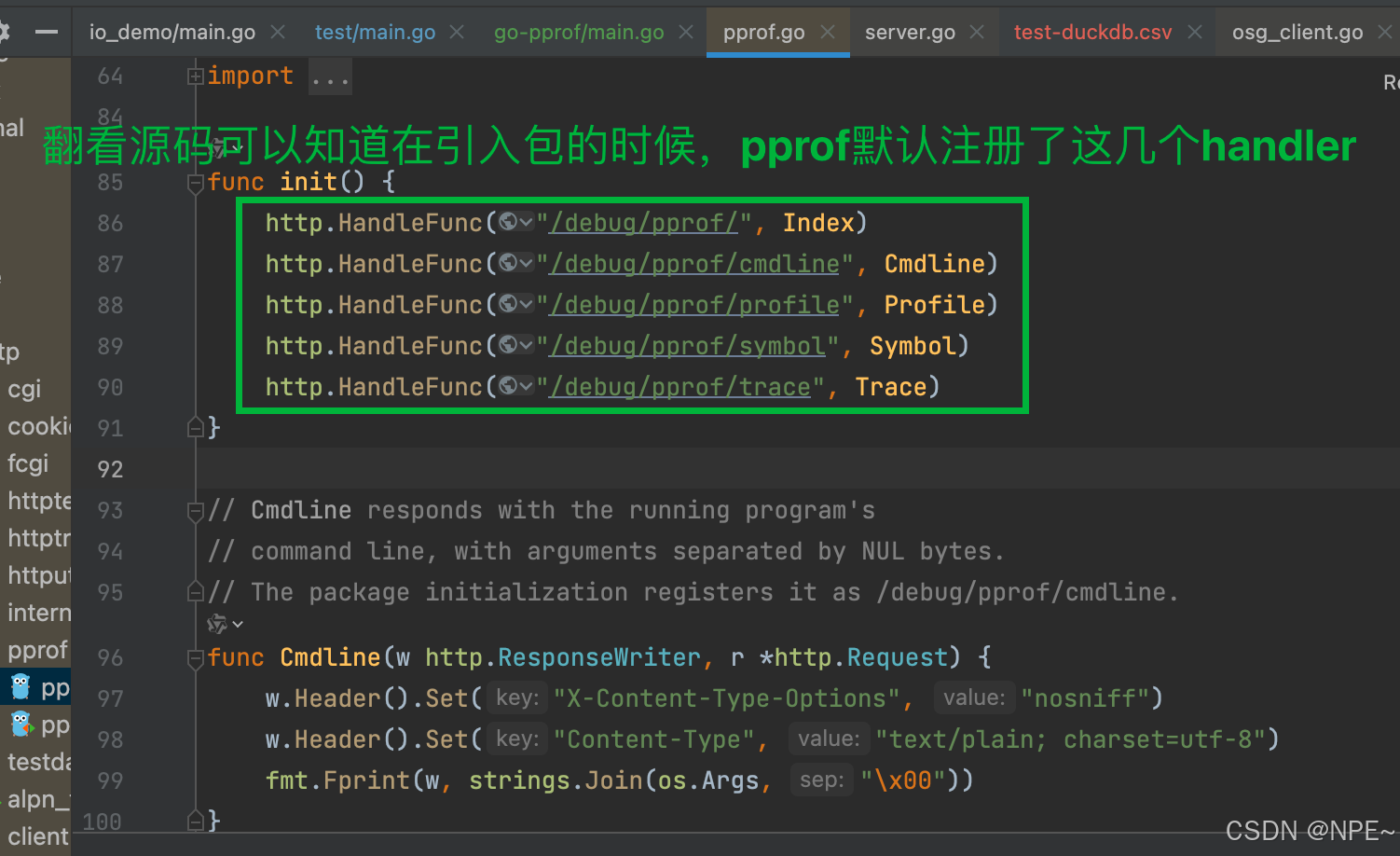Close the go-pprof/main.go tab
Image resolution: width=1400 pixels, height=856 pixels.
[686, 32]
